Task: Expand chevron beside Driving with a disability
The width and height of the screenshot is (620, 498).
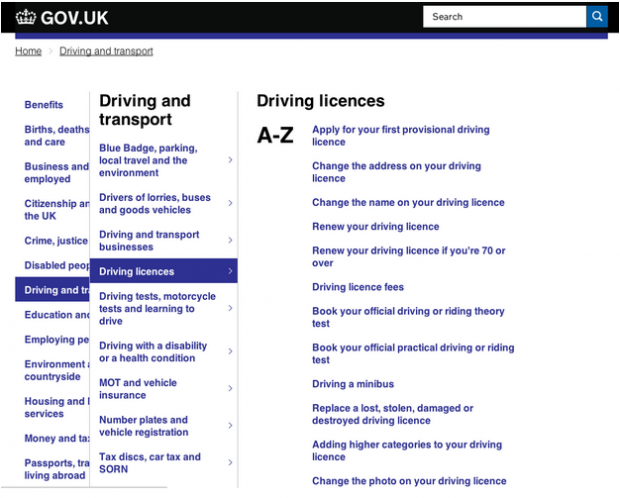Action: (230, 351)
